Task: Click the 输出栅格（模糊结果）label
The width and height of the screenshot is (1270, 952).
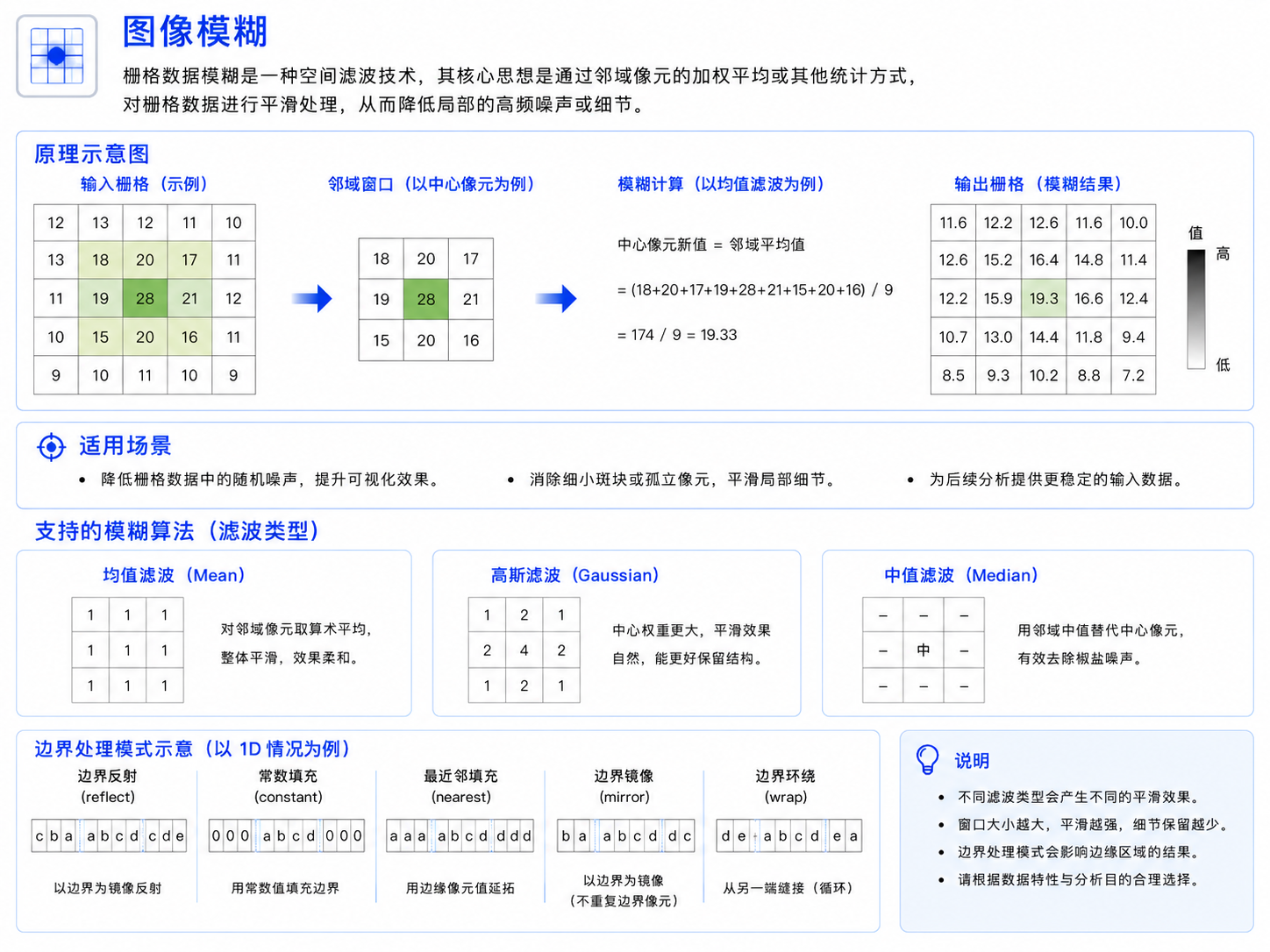Action: click(1038, 184)
